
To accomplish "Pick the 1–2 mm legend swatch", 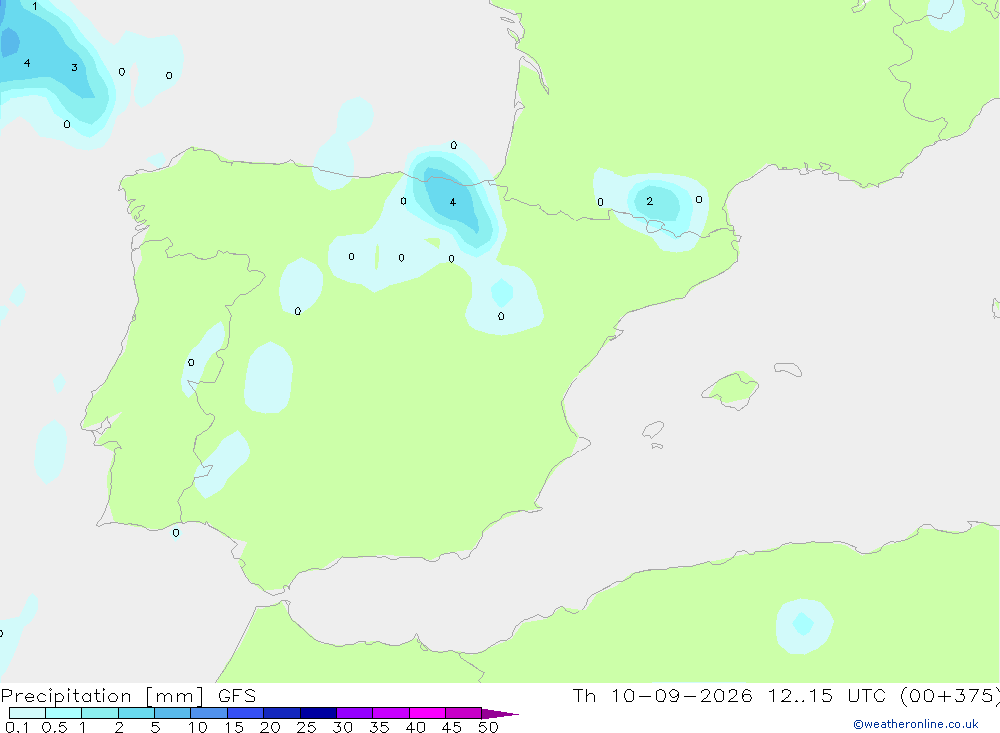I will click(99, 713).
